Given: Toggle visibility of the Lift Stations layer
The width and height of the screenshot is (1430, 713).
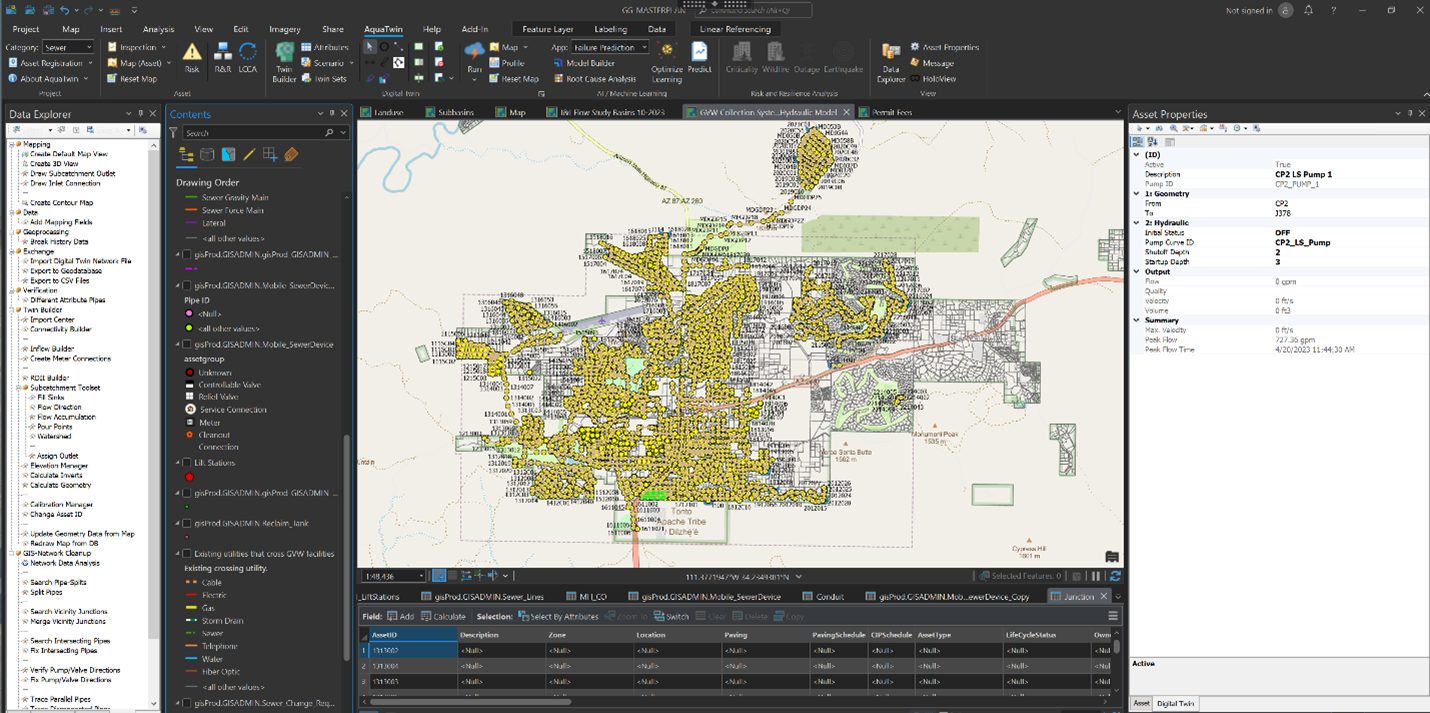Looking at the screenshot, I should tap(186, 462).
